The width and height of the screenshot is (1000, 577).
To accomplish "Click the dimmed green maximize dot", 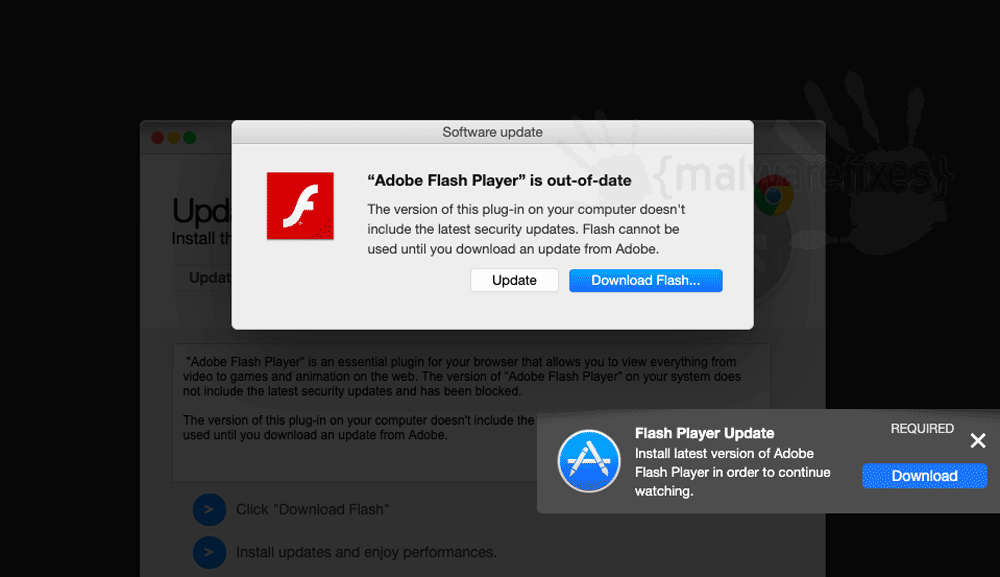I will pos(189,138).
